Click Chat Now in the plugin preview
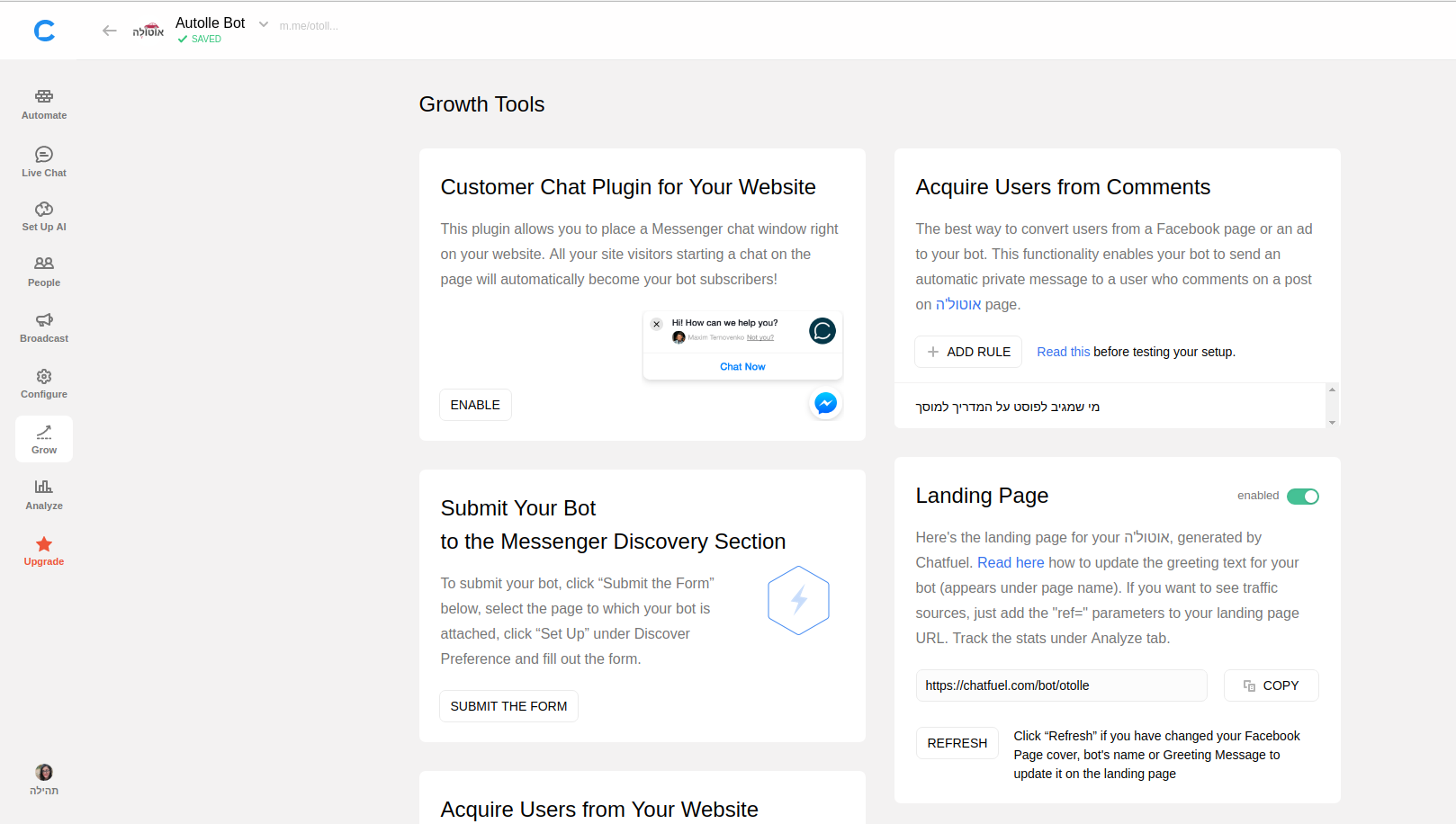 [x=742, y=367]
